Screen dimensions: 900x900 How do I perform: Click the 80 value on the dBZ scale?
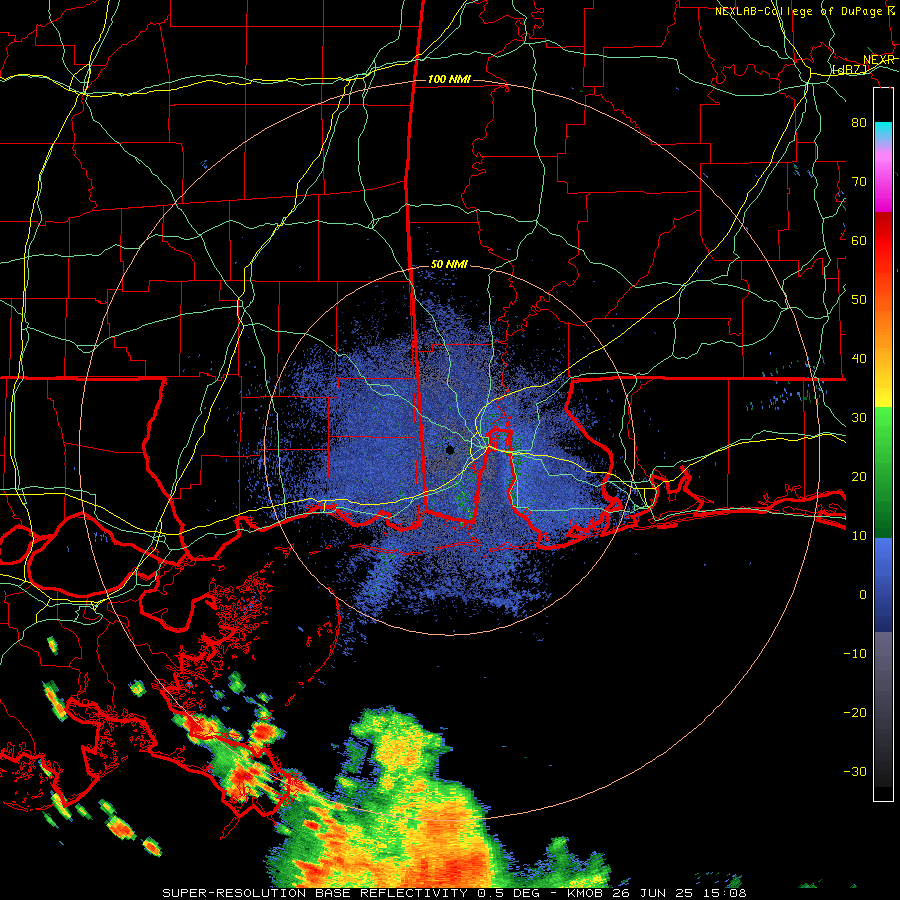point(859,123)
